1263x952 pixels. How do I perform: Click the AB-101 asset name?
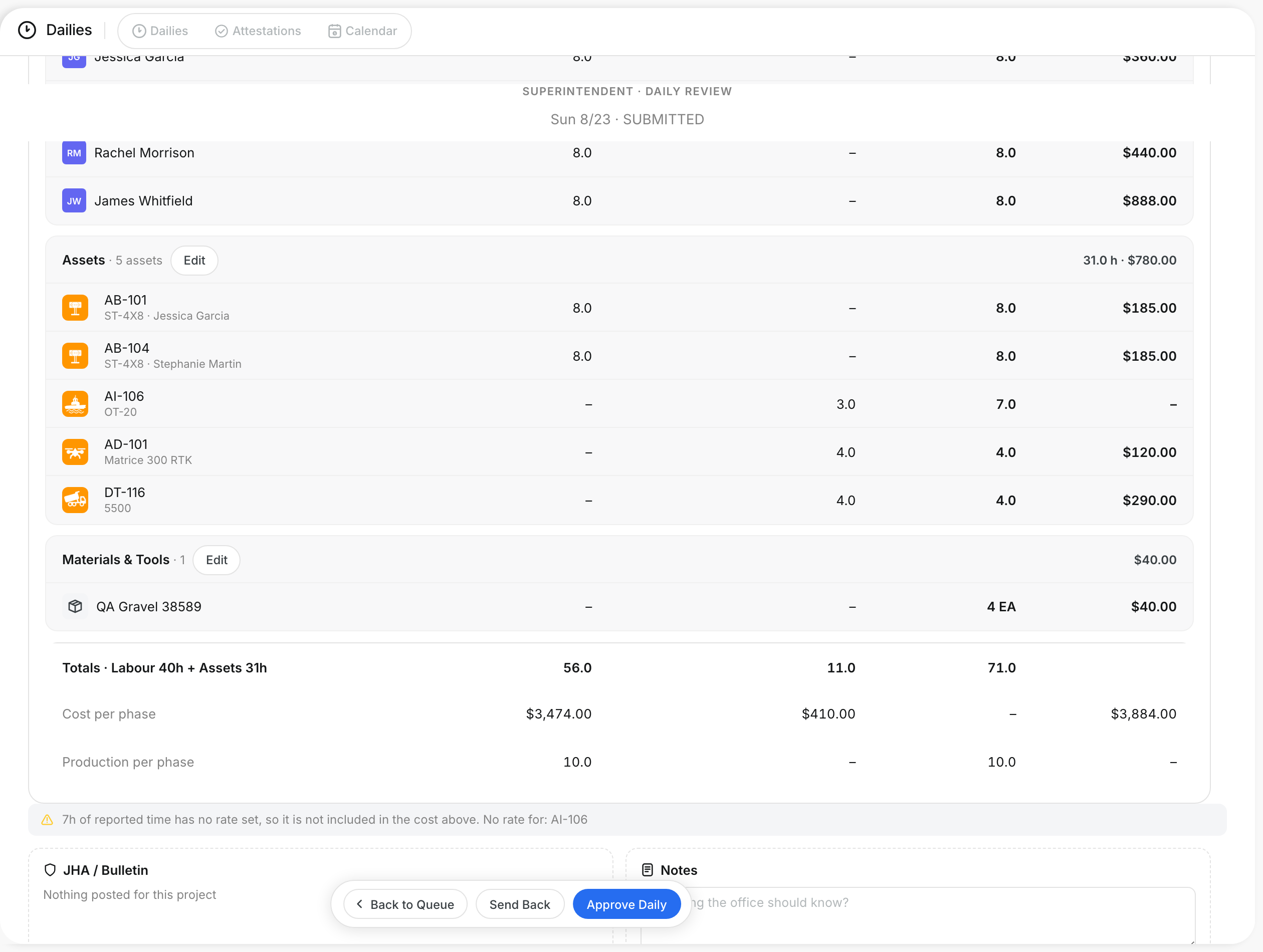[126, 300]
